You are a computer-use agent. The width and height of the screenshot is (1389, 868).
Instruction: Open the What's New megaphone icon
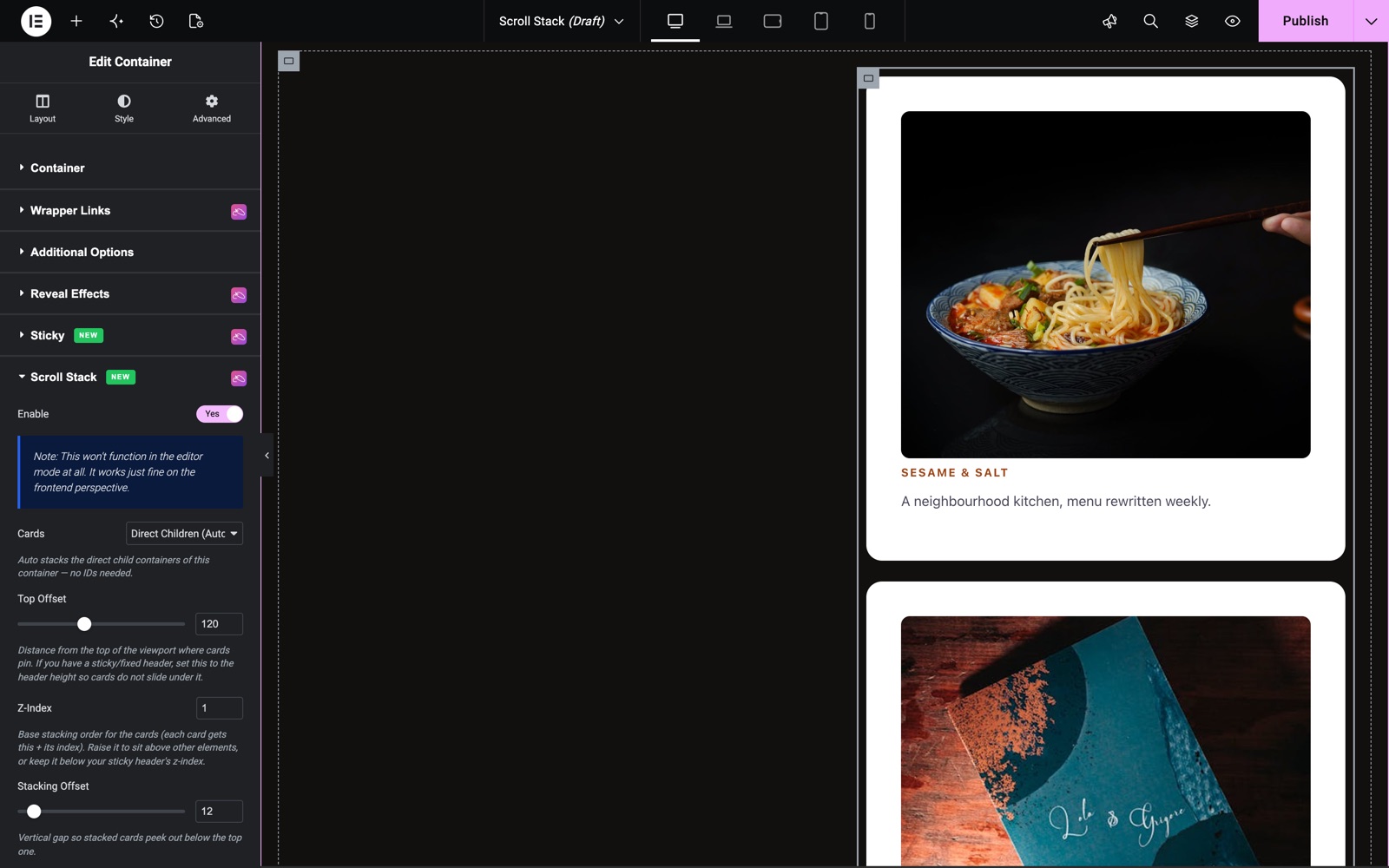[1109, 21]
